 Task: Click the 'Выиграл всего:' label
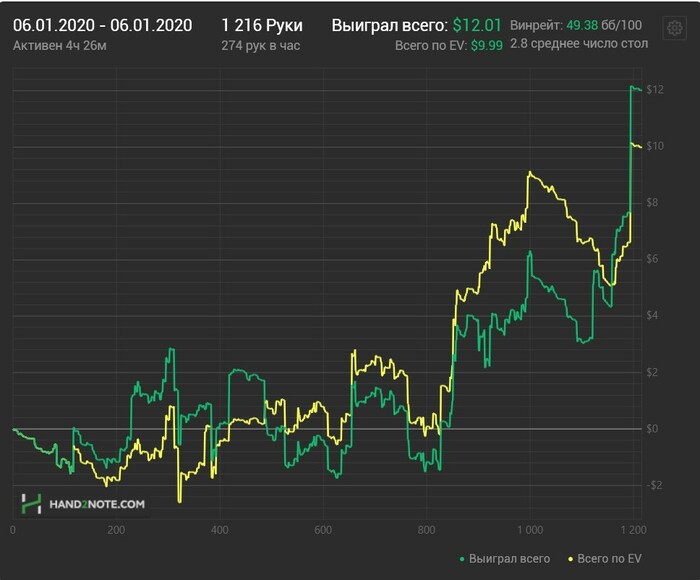click(x=389, y=26)
